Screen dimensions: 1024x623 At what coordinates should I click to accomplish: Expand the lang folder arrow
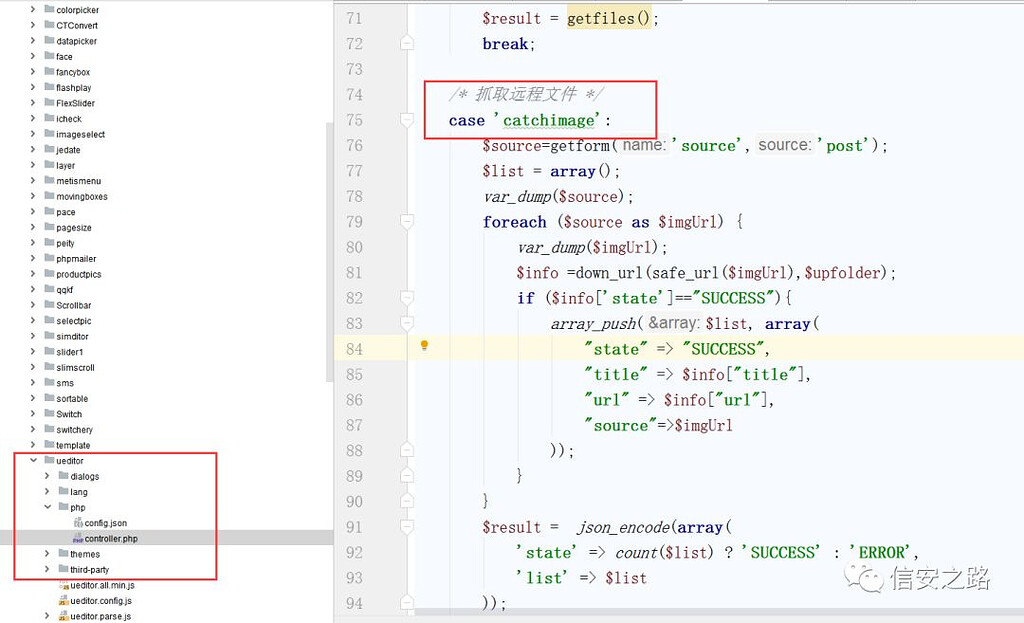(x=47, y=492)
